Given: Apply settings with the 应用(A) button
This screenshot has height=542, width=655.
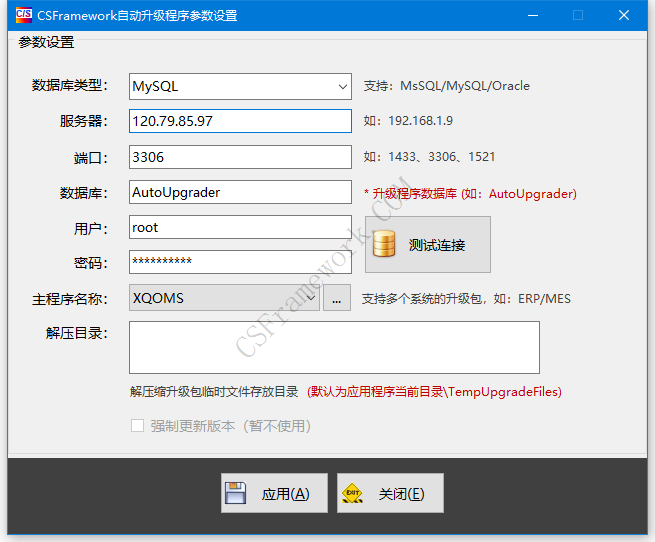Looking at the screenshot, I should [274, 493].
